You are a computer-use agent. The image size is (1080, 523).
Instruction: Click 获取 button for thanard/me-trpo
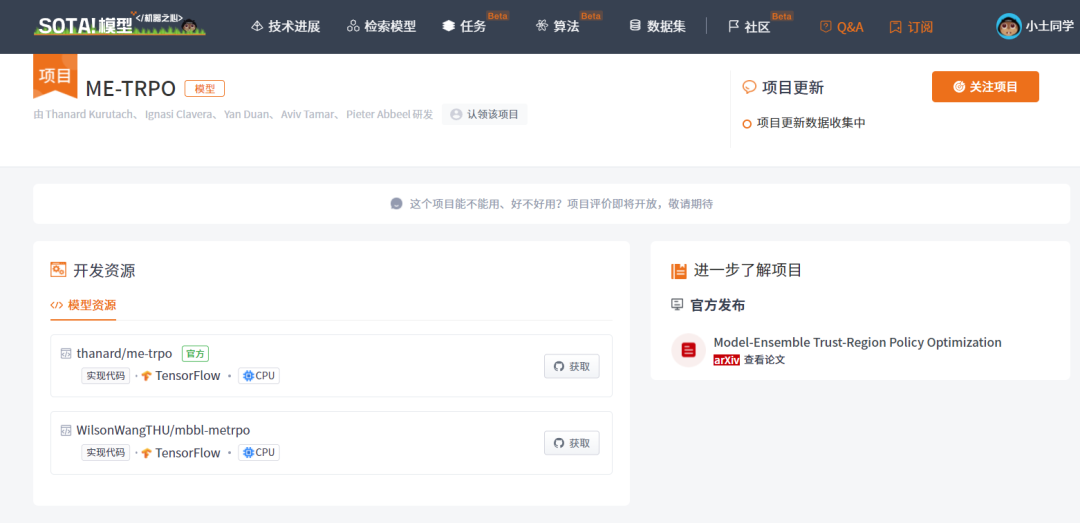pyautogui.click(x=572, y=367)
